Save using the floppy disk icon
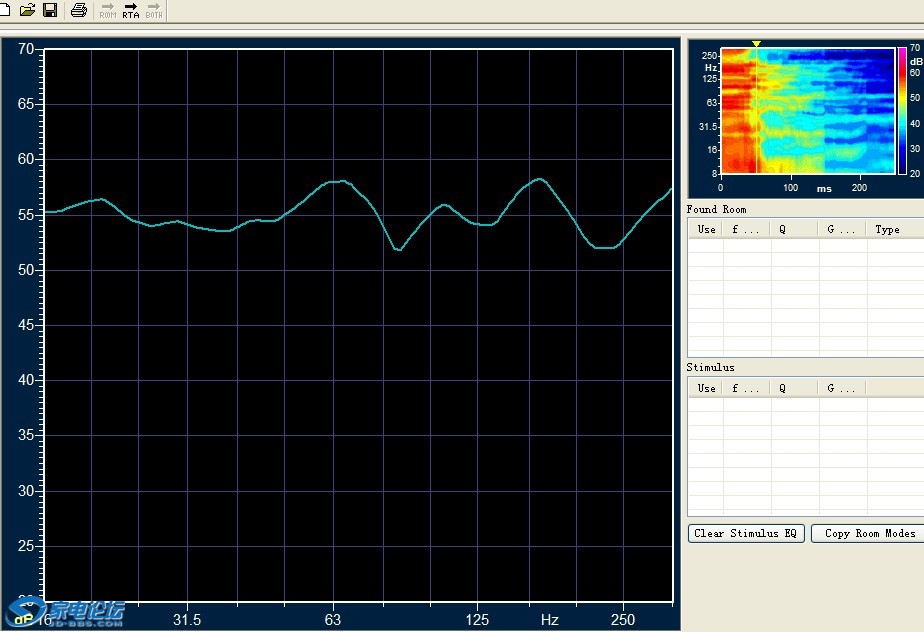 pyautogui.click(x=50, y=10)
